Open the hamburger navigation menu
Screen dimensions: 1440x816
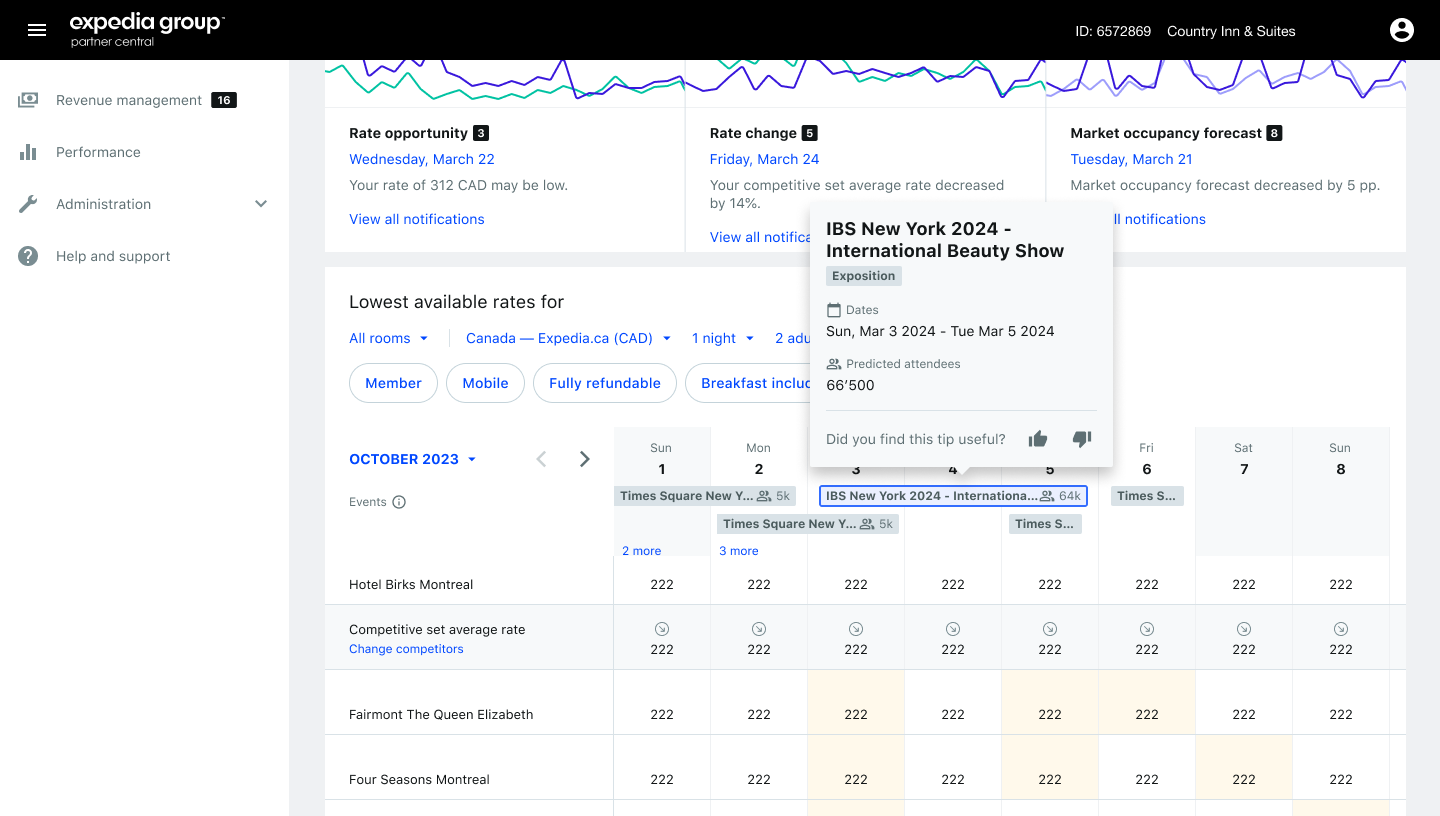click(x=37, y=30)
